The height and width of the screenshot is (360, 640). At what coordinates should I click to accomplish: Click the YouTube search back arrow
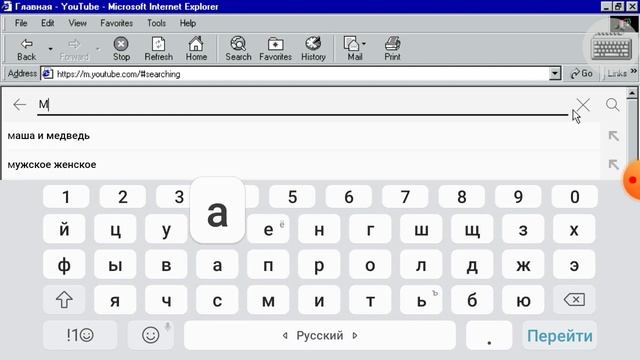(x=19, y=104)
